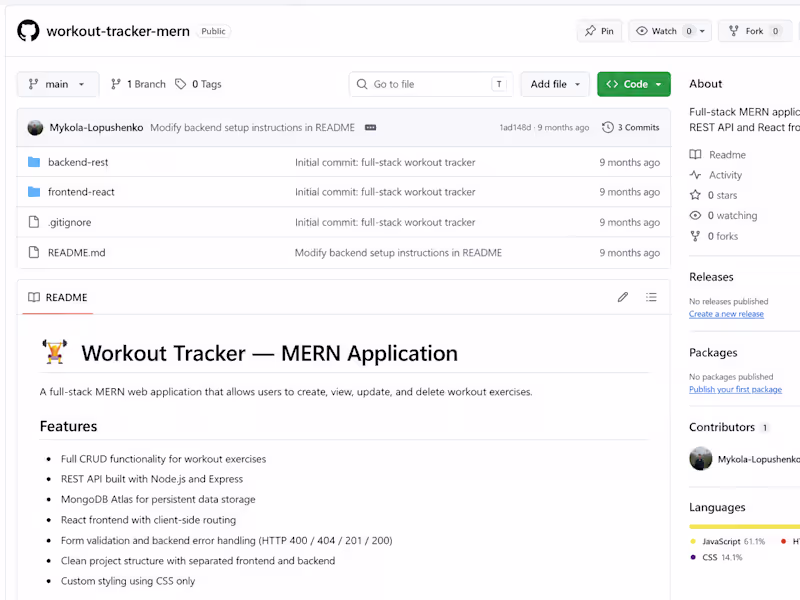
Task: Click the README.md file icon
Action: 34,252
